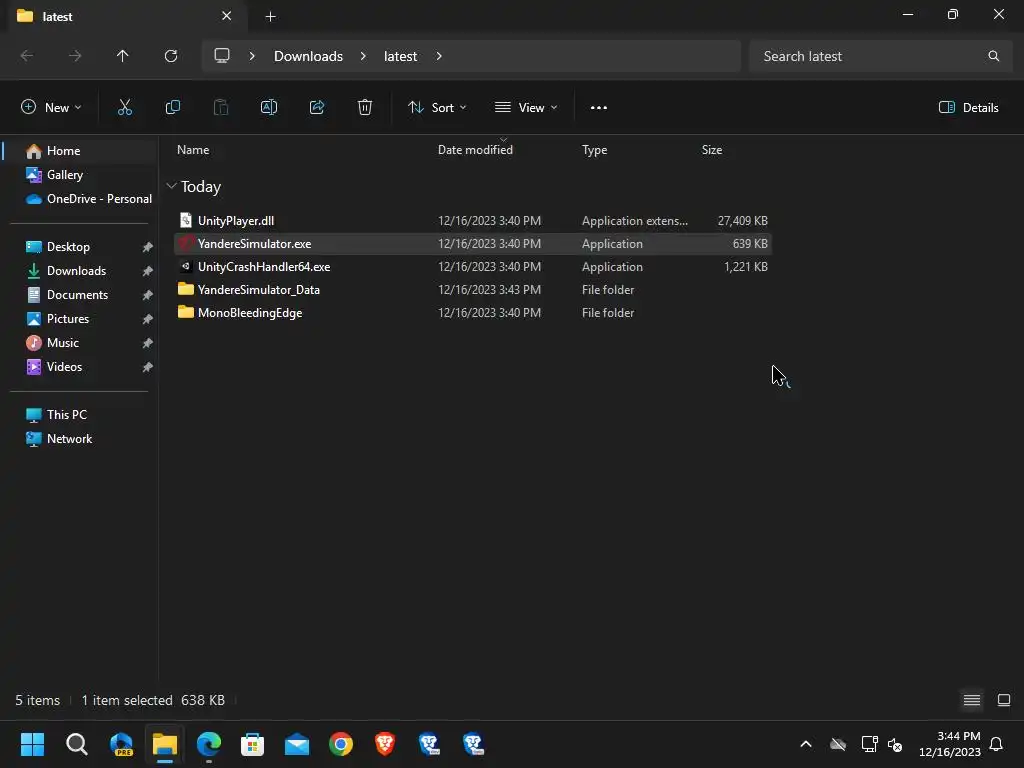The height and width of the screenshot is (768, 1024).
Task: Click the Refresh button
Action: point(171,56)
